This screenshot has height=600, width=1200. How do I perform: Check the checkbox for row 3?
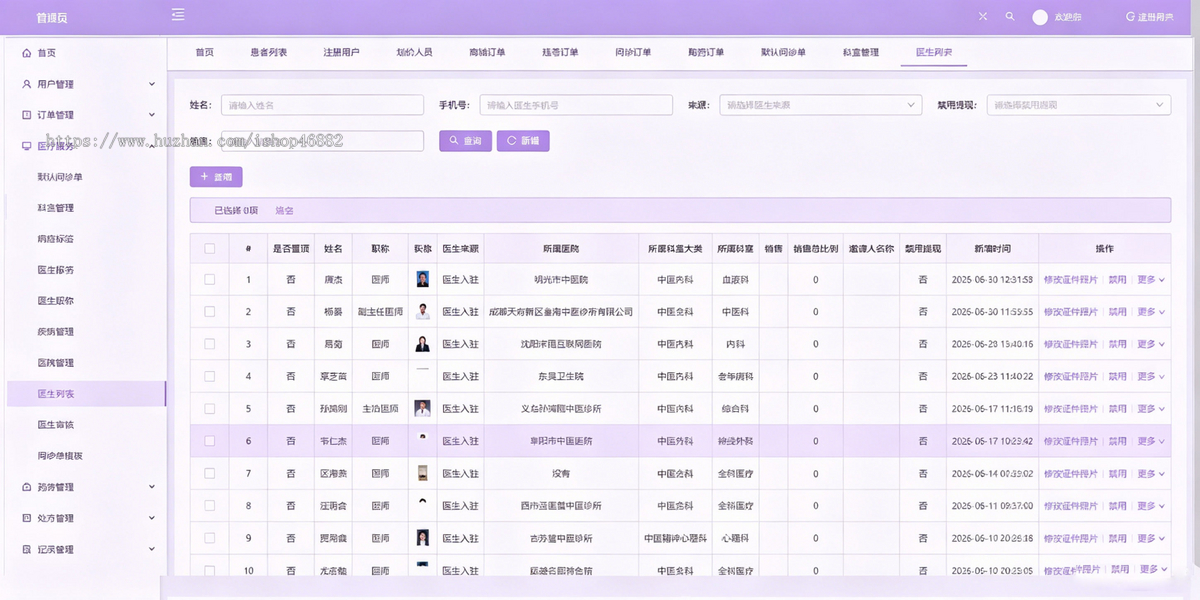[209, 344]
